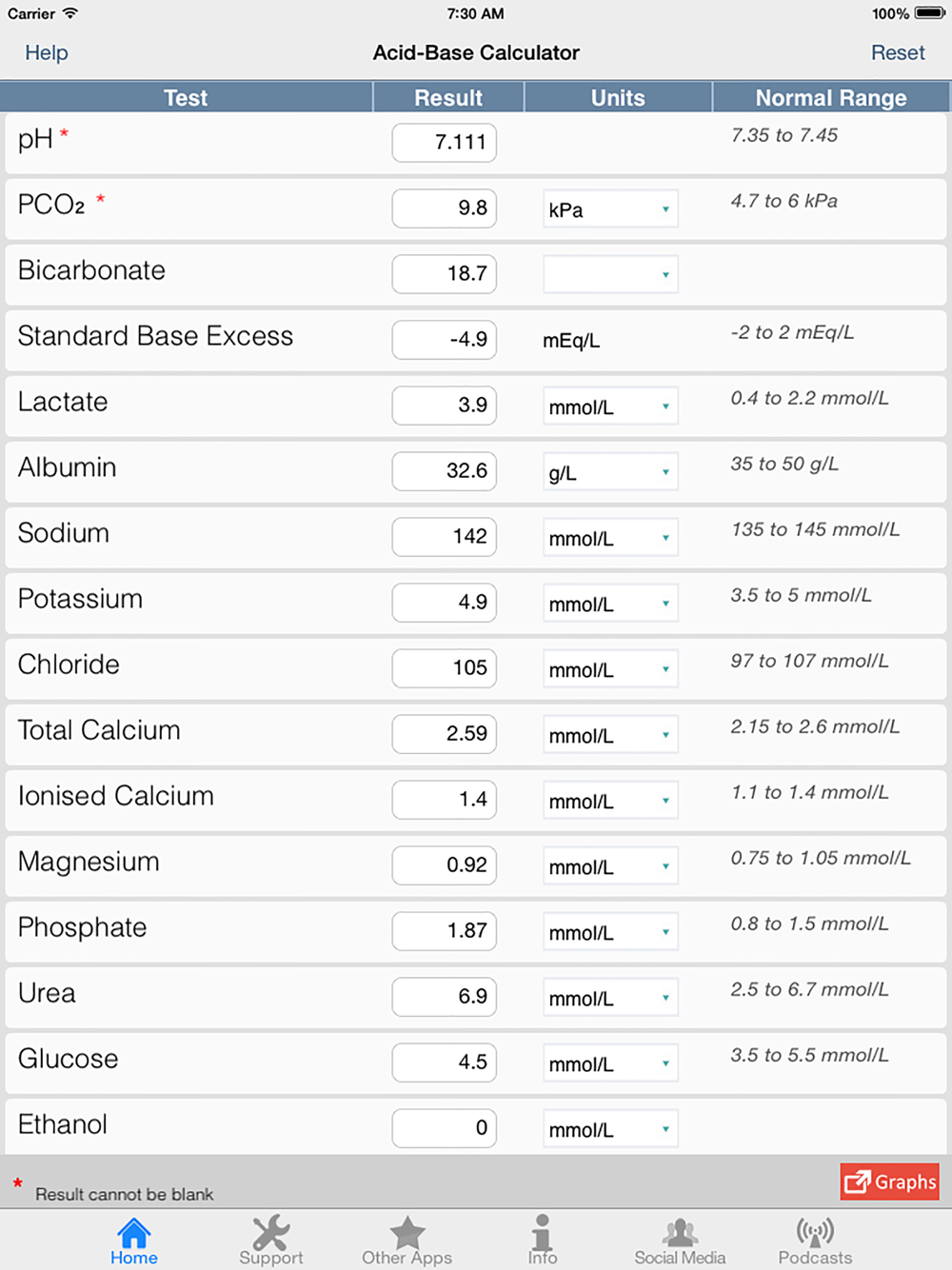Tap the Other Apps star icon
The width and height of the screenshot is (952, 1270).
(407, 1233)
